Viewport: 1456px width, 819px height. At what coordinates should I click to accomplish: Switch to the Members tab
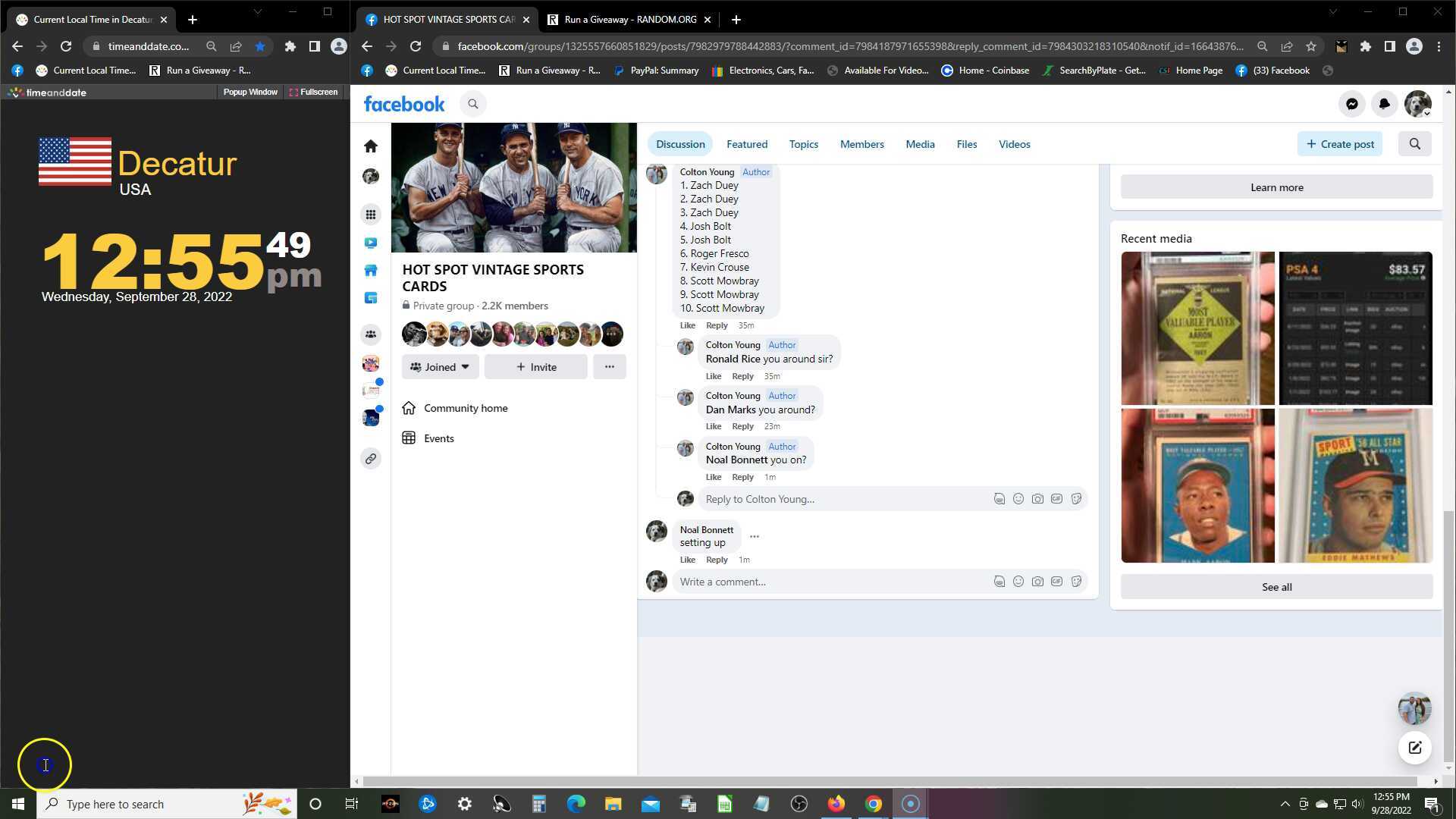861,144
